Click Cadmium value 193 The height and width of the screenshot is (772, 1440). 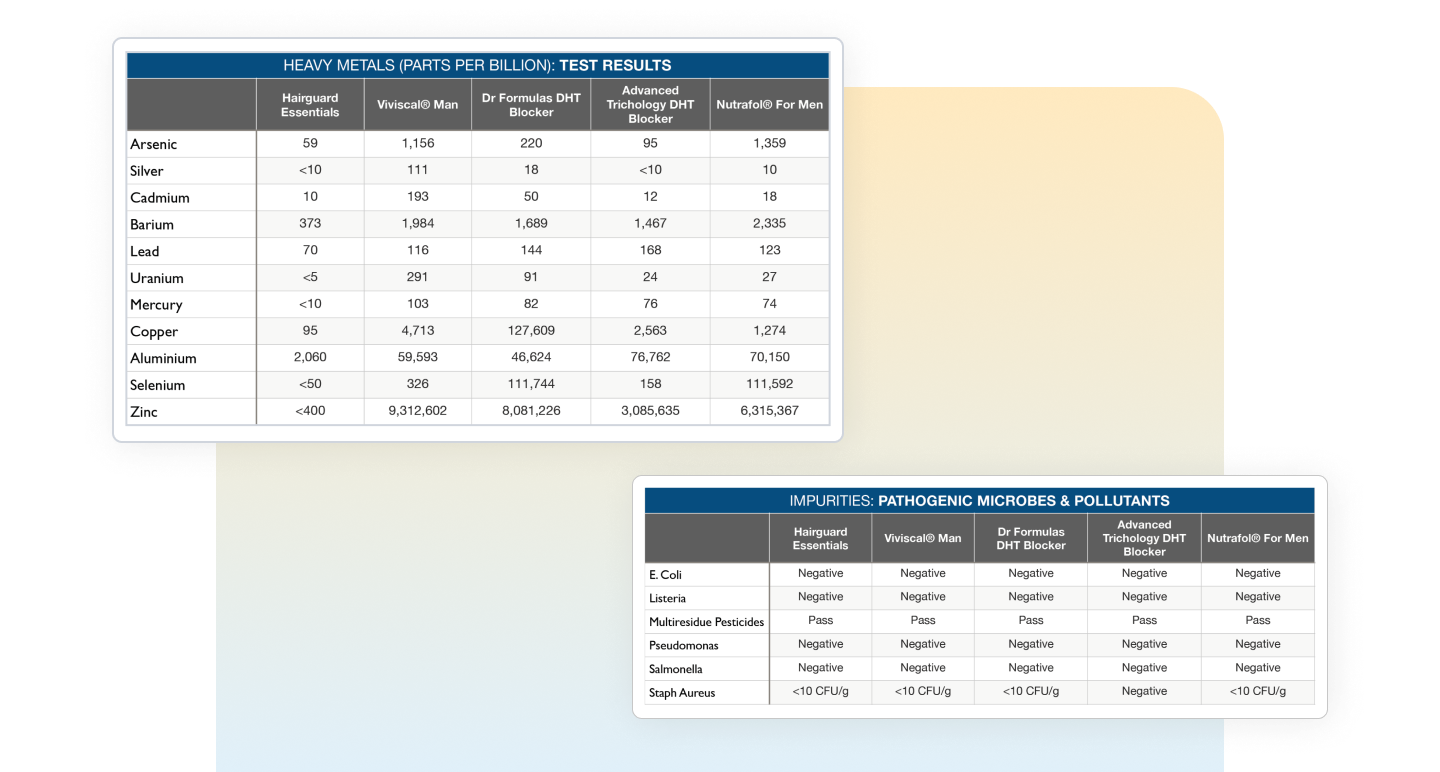click(x=418, y=196)
